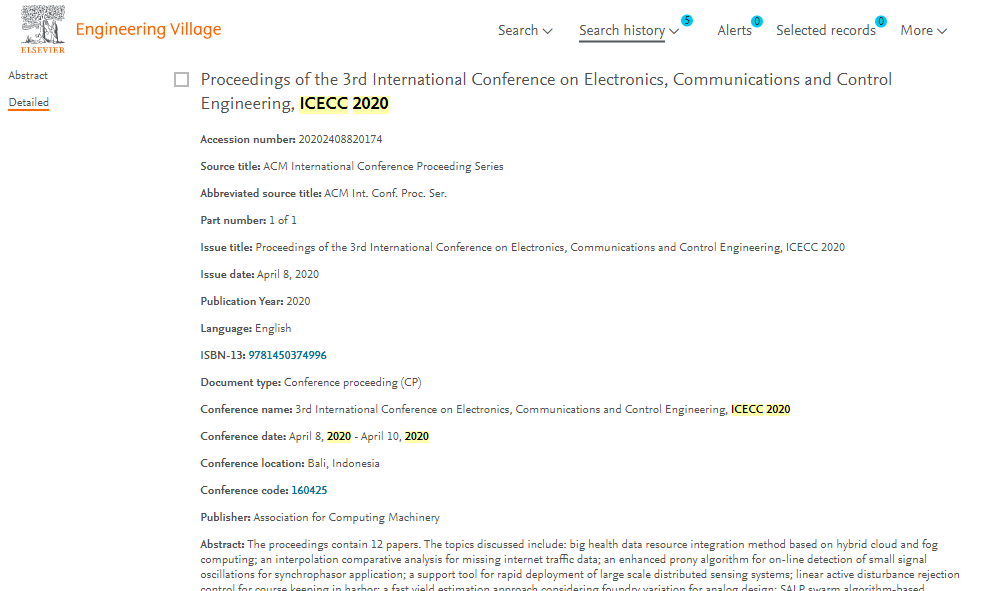The height and width of the screenshot is (591, 995).
Task: Expand the More dropdown menu
Action: pos(923,30)
